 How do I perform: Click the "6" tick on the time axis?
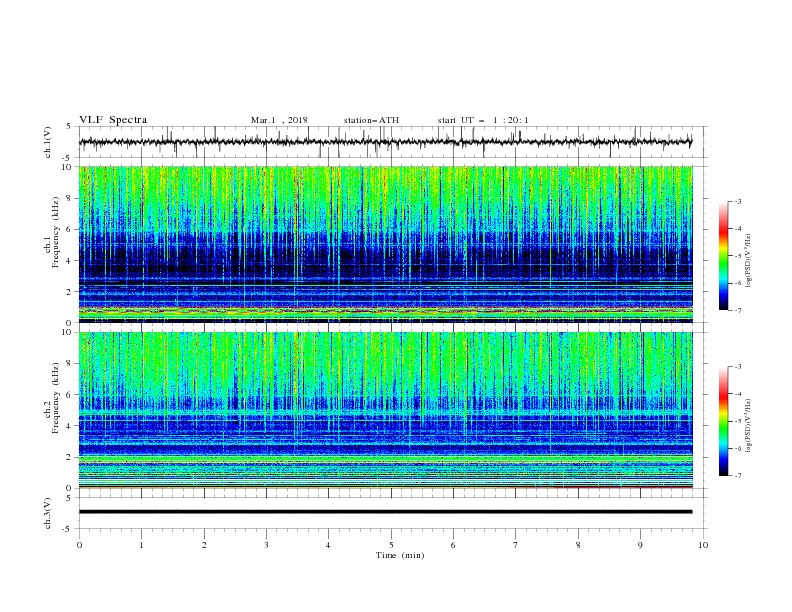coord(453,545)
